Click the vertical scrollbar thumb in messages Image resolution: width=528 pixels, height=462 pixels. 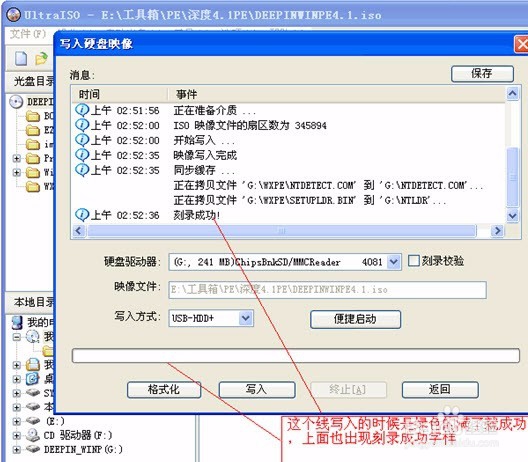513,177
